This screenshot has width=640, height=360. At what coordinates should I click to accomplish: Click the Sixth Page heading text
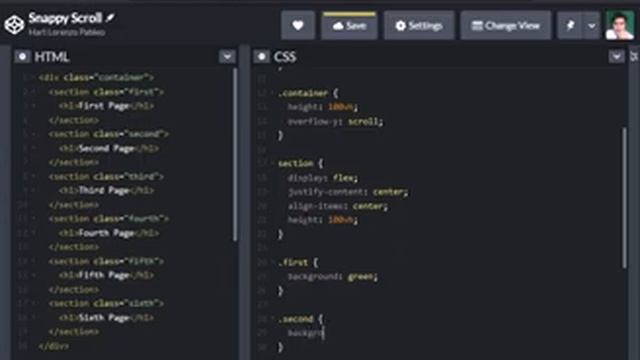pos(104,318)
